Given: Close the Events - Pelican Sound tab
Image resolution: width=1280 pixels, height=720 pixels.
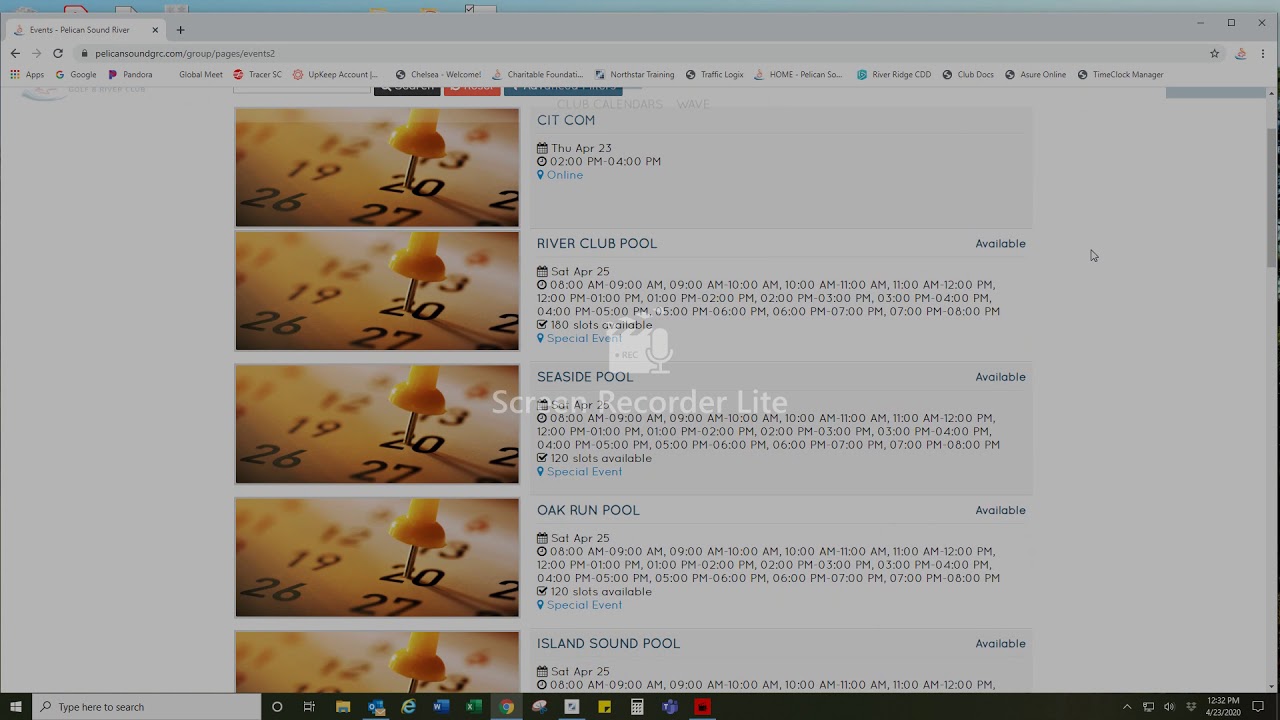Looking at the screenshot, I should [155, 30].
